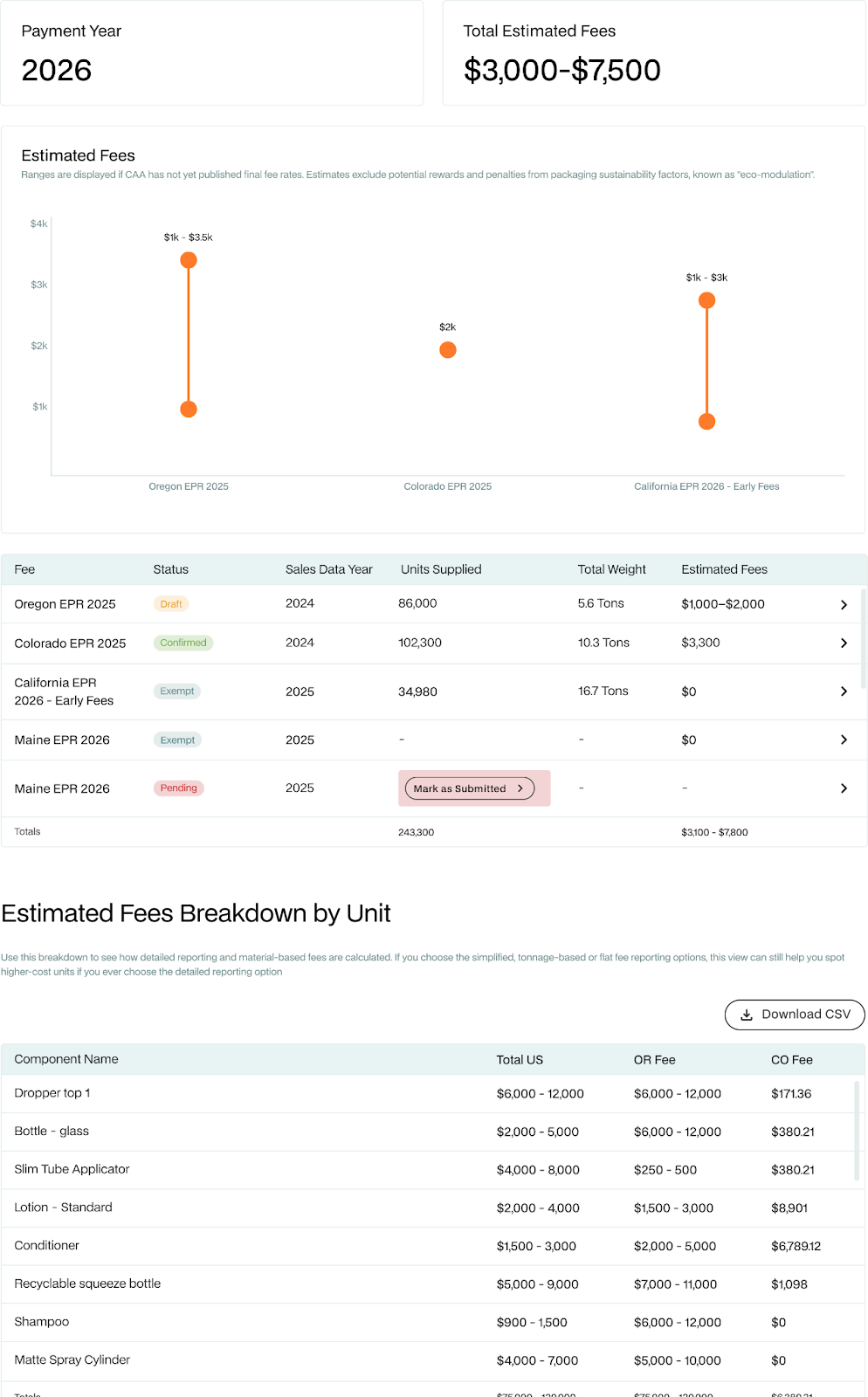Open California EPR 2026 Early Fees row chevron

(844, 692)
